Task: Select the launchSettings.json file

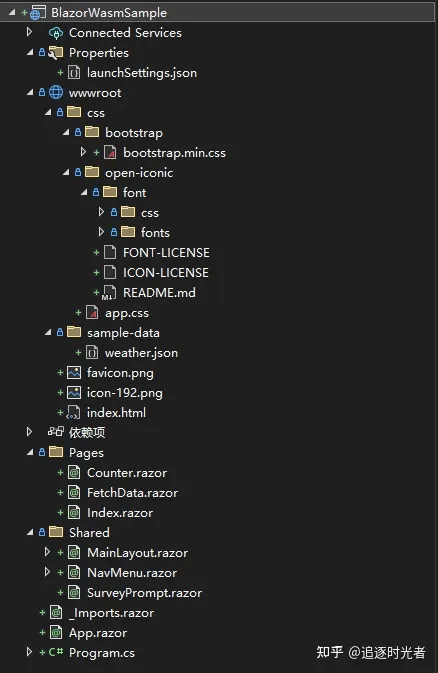Action: pyautogui.click(x=142, y=73)
